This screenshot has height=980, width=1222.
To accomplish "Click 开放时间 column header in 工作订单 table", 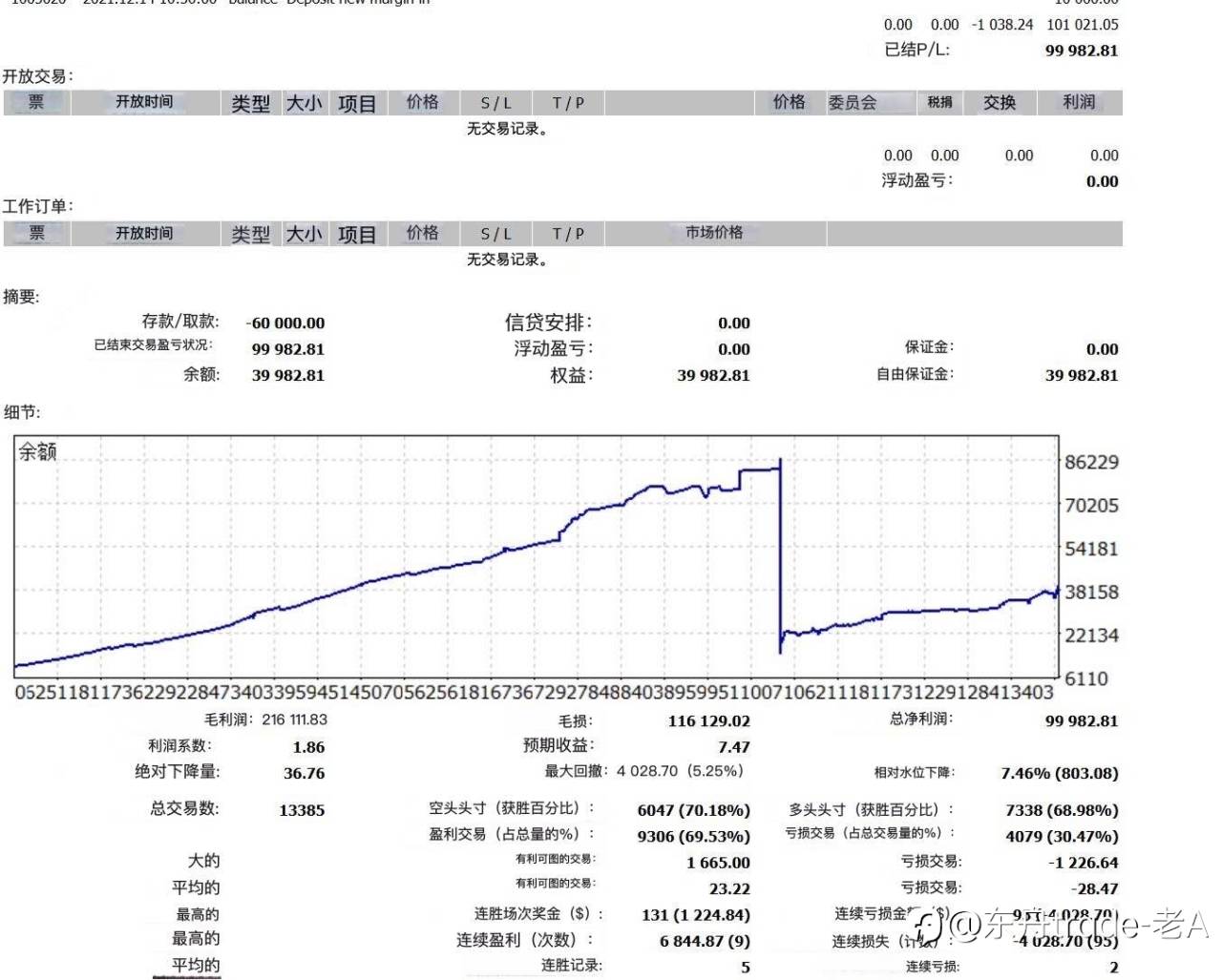I will pyautogui.click(x=144, y=233).
